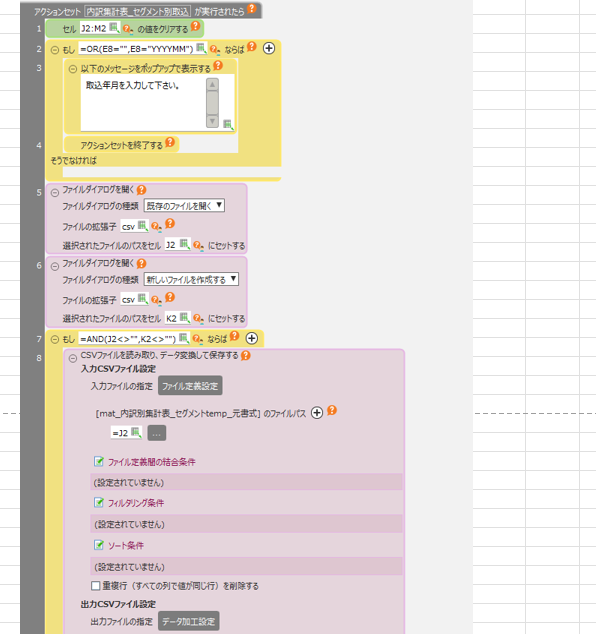
Task: Click plus icon next to AND formula condition
Action: click(x=252, y=338)
